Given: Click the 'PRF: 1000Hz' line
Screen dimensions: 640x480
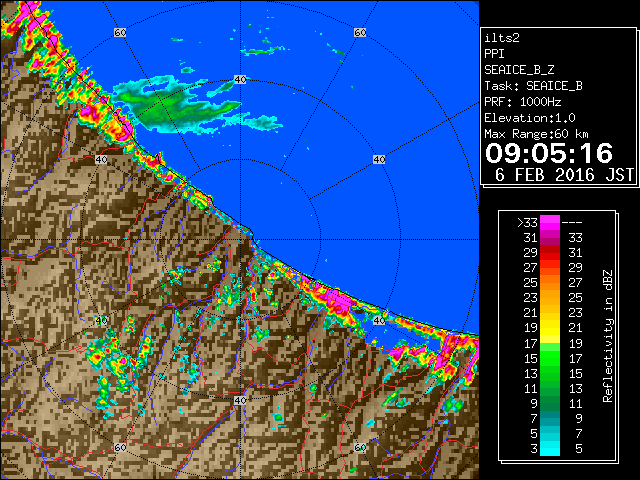Looking at the screenshot, I should pyautogui.click(x=522, y=102).
